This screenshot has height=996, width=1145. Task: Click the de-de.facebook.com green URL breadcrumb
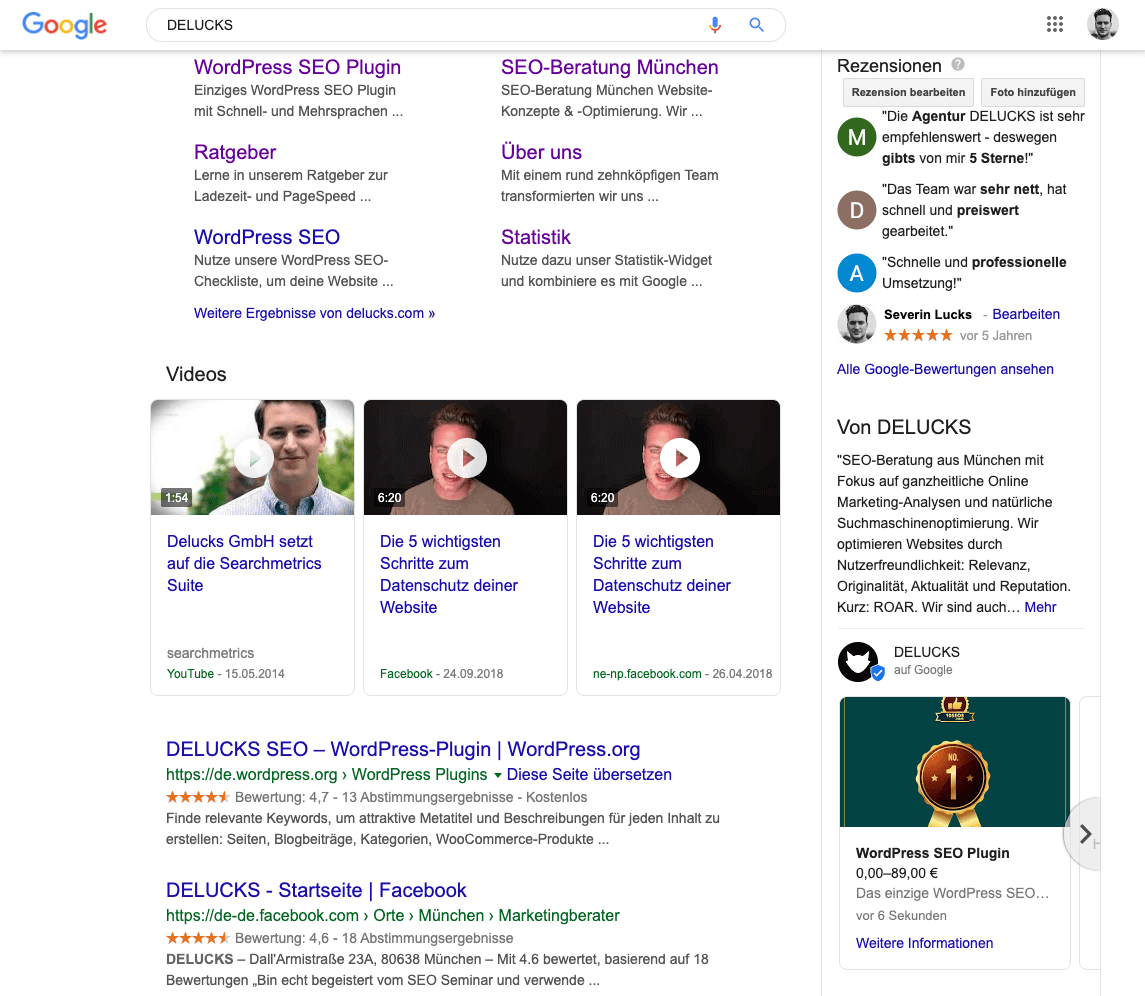click(393, 915)
